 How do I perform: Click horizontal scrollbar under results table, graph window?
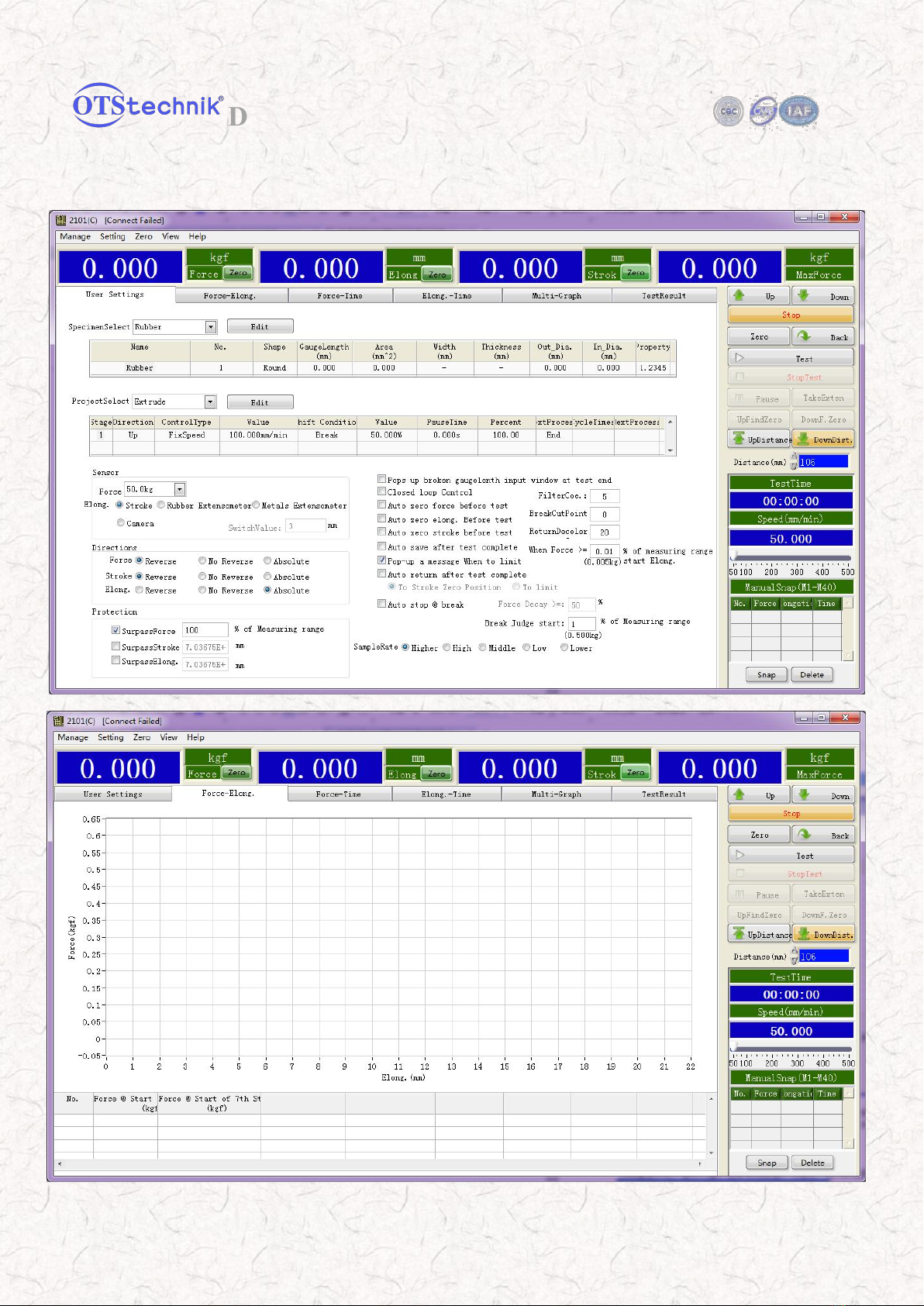[380, 1163]
